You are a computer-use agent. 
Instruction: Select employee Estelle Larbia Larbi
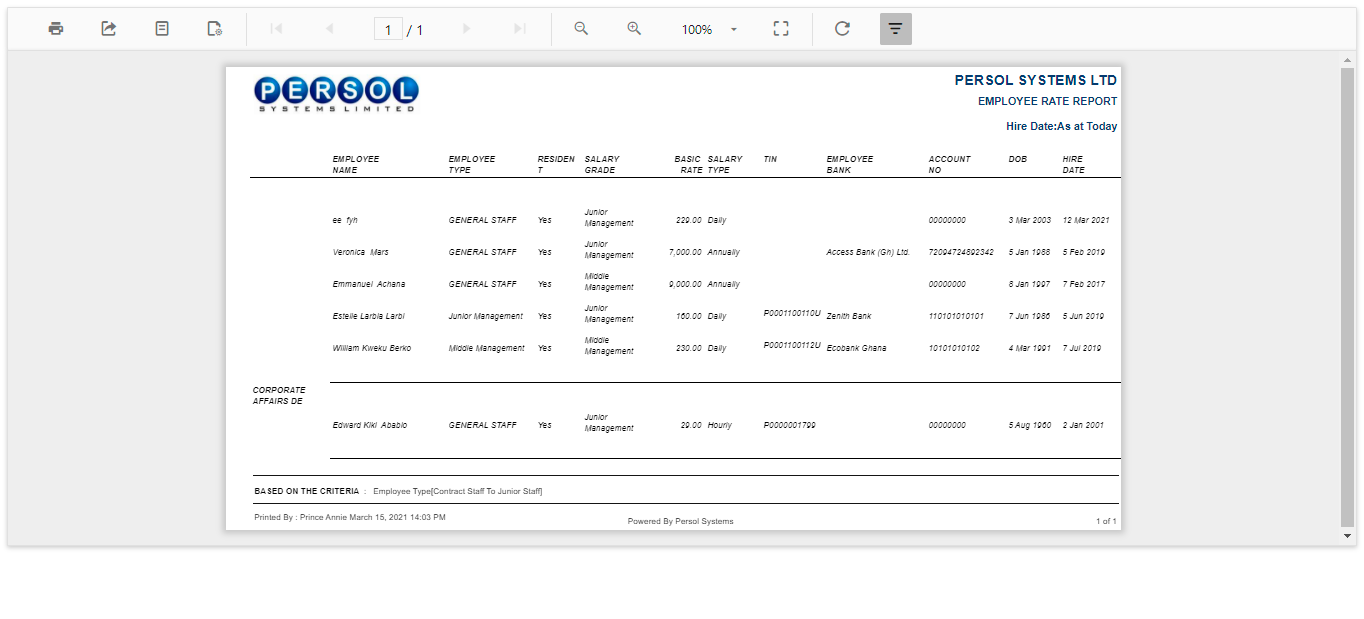(x=368, y=316)
